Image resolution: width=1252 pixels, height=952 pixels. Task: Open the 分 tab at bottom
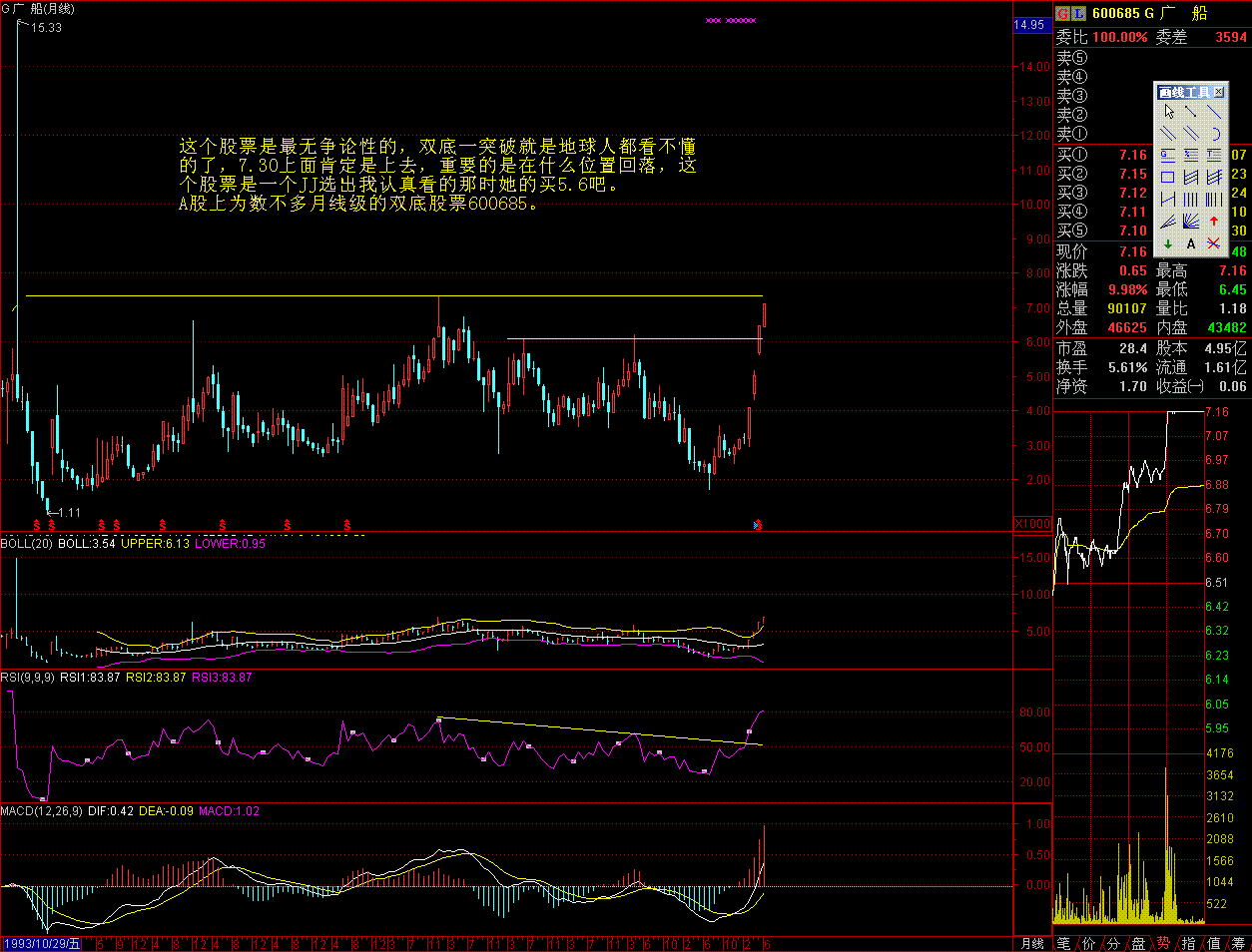(1114, 943)
